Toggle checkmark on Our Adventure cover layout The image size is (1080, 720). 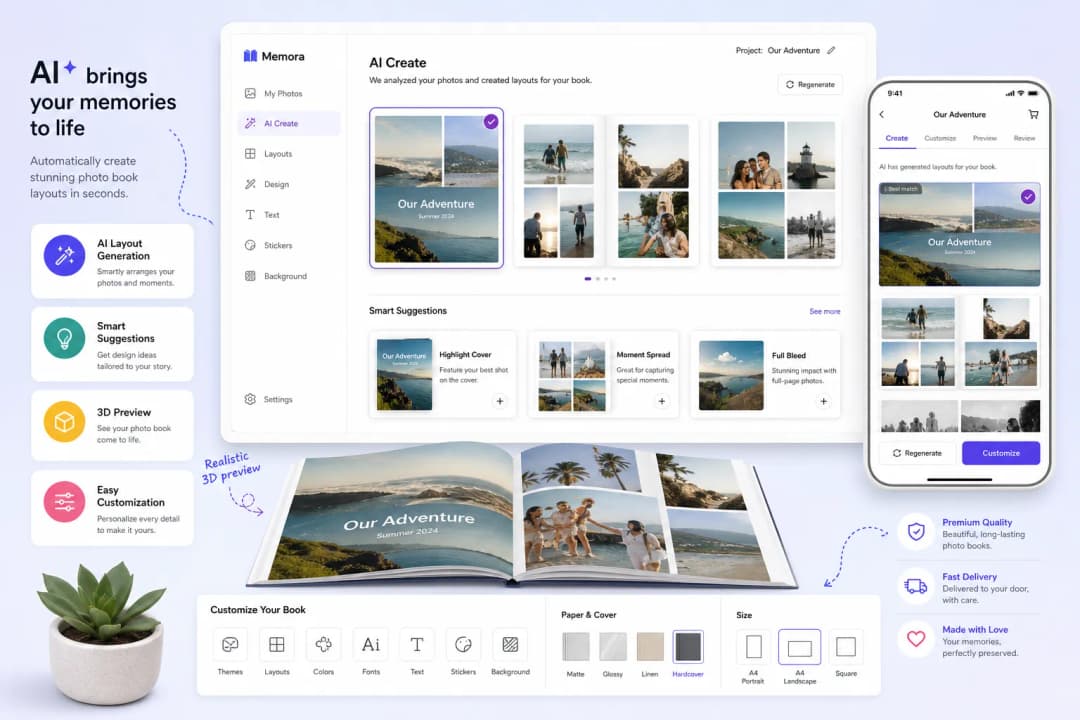point(490,121)
